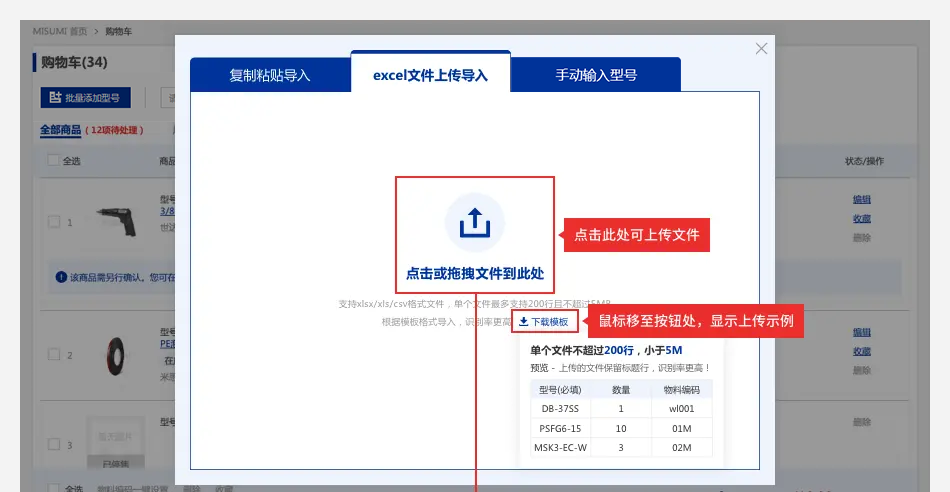Check the box for cart item 1
The height and width of the screenshot is (492, 950).
54,222
